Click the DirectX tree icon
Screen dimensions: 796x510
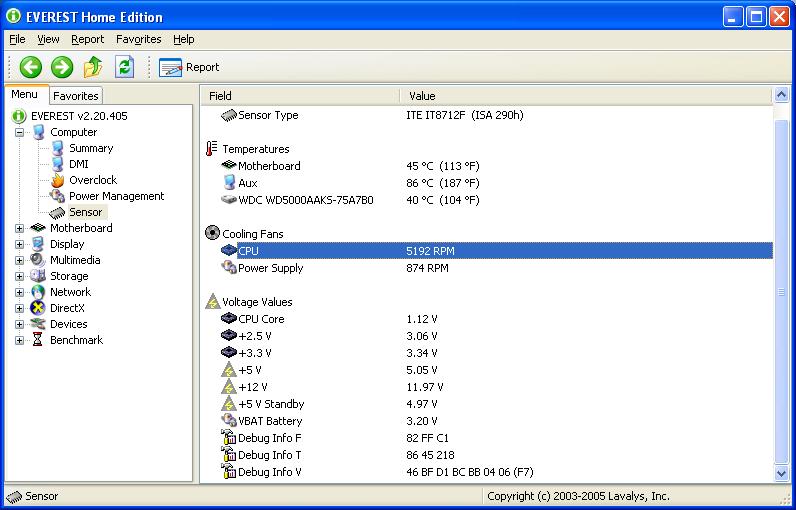coord(38,308)
